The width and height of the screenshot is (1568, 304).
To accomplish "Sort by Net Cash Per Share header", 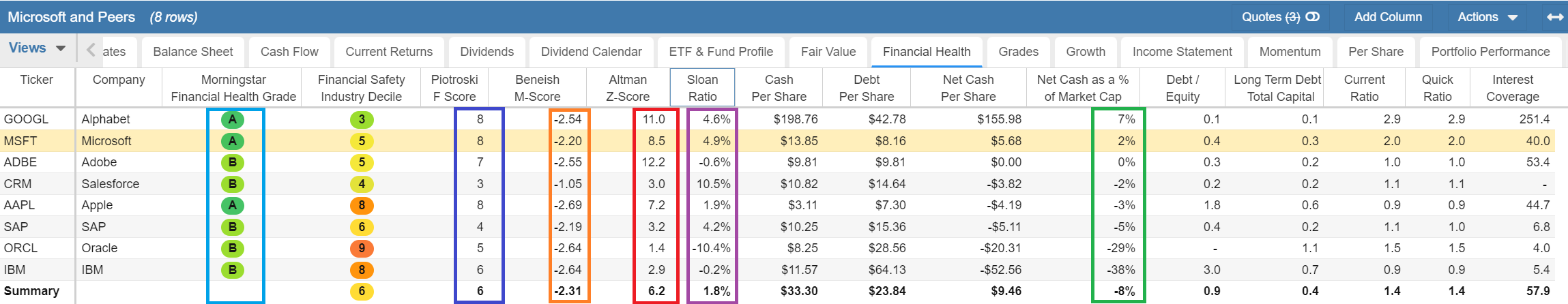I will 968,88.
